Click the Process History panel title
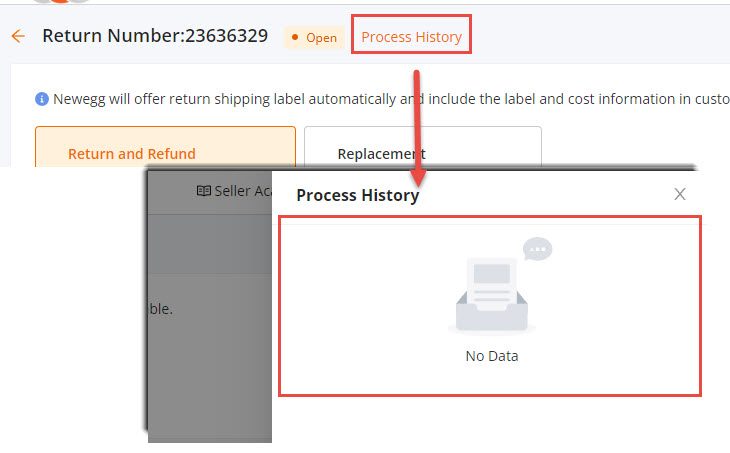Screen dimensions: 730x453 pyautogui.click(x=358, y=195)
